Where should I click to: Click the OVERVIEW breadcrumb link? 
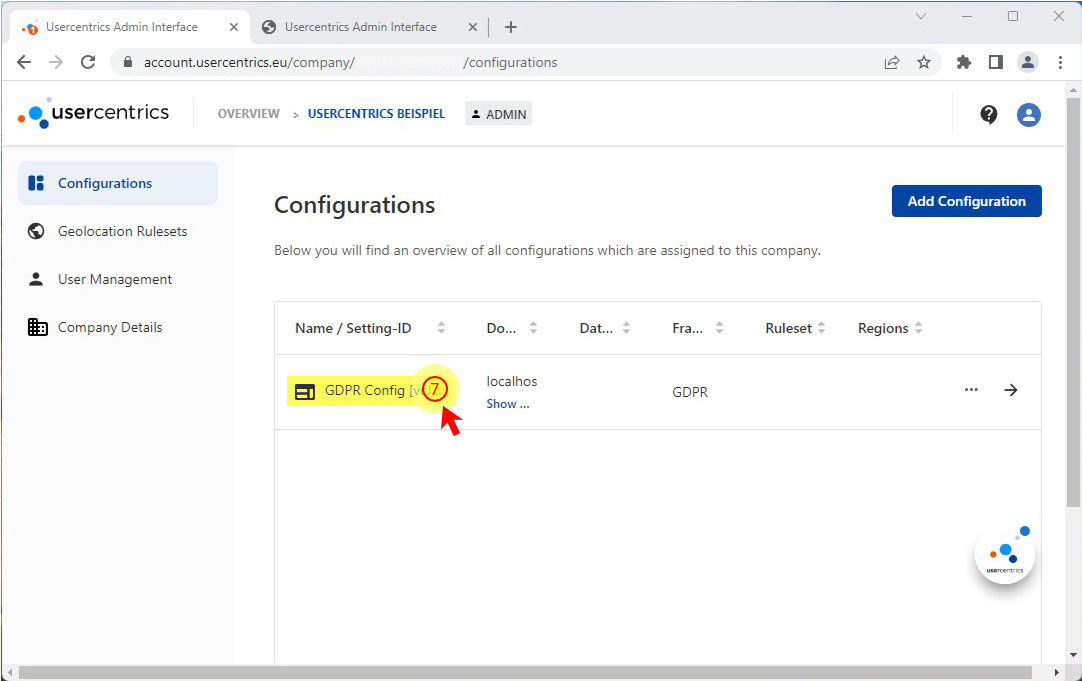249,114
